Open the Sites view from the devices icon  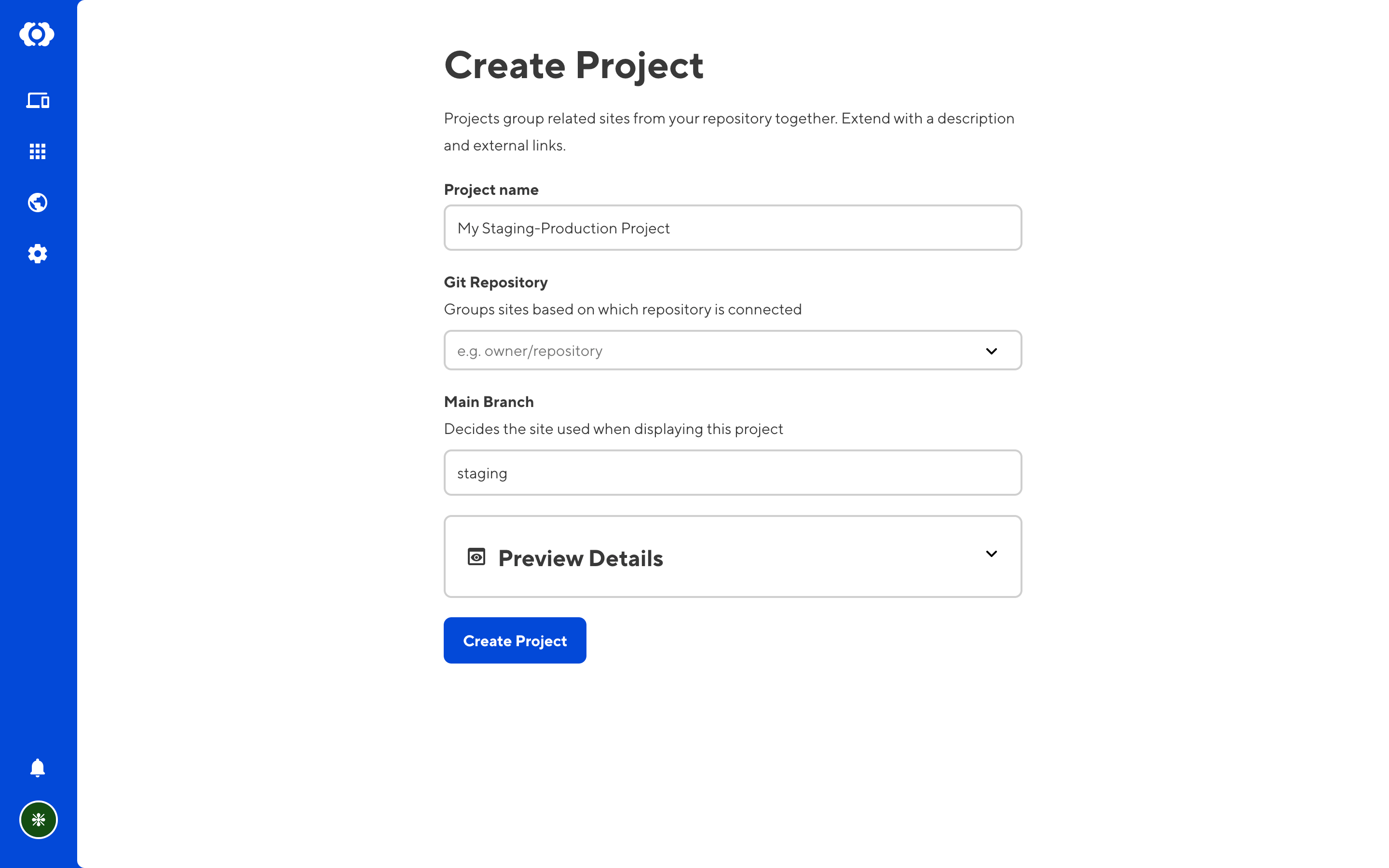coord(38,101)
